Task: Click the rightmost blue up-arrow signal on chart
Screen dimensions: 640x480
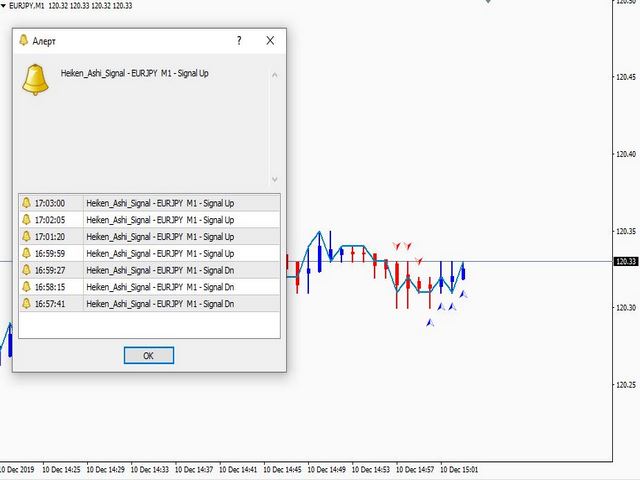Action: point(463,293)
